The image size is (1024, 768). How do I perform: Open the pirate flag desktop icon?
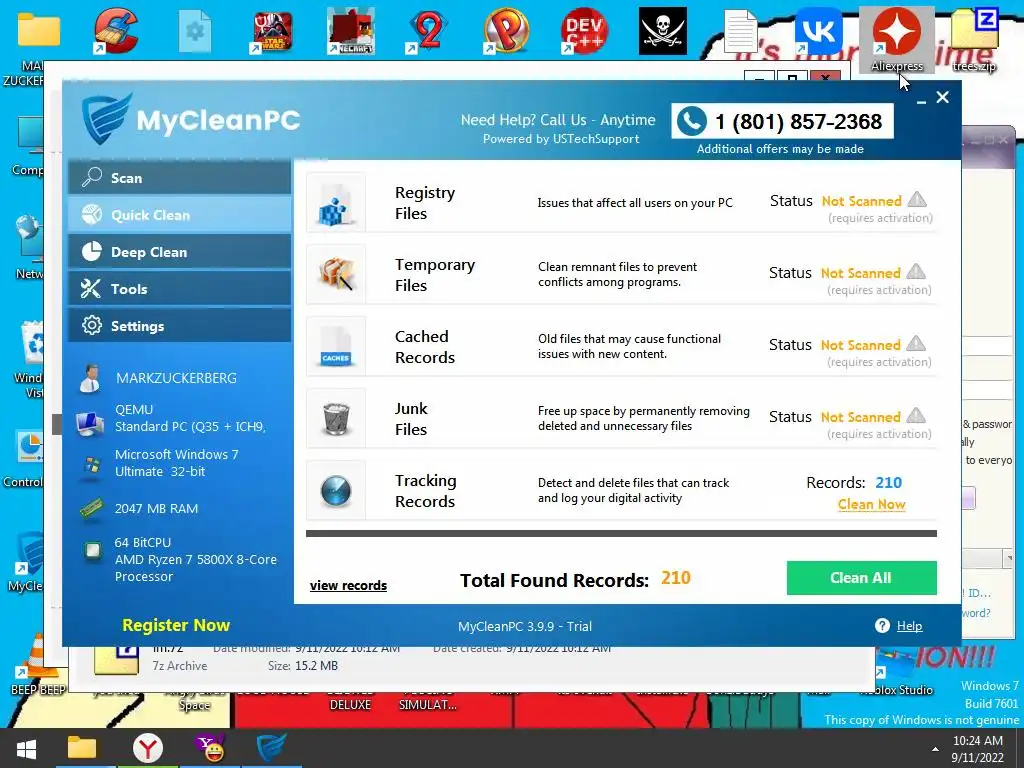pos(662,31)
